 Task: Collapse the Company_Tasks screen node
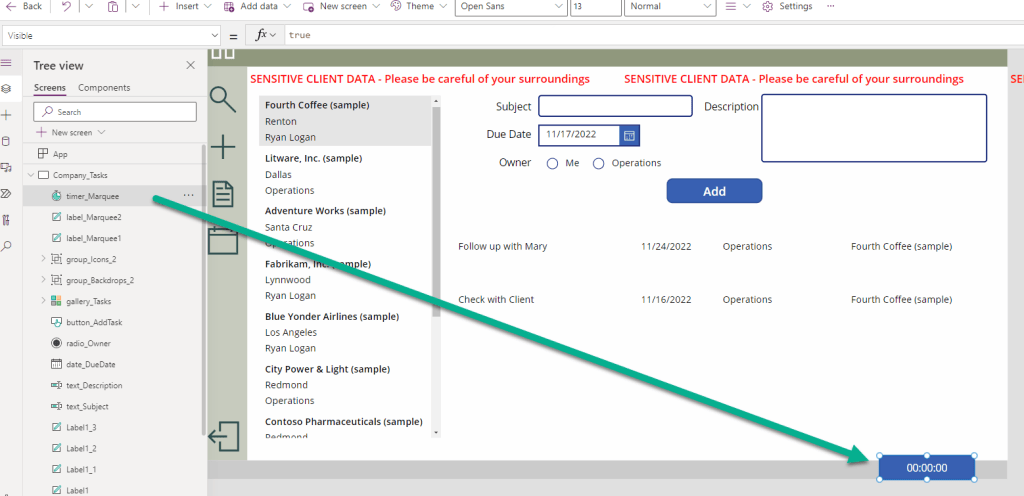coord(30,175)
